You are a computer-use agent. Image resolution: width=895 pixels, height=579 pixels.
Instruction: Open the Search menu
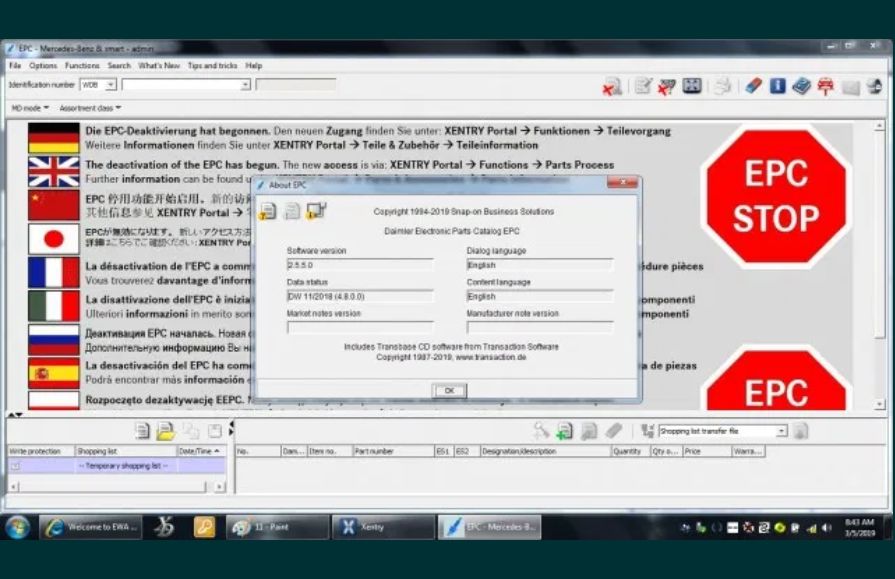(119, 66)
